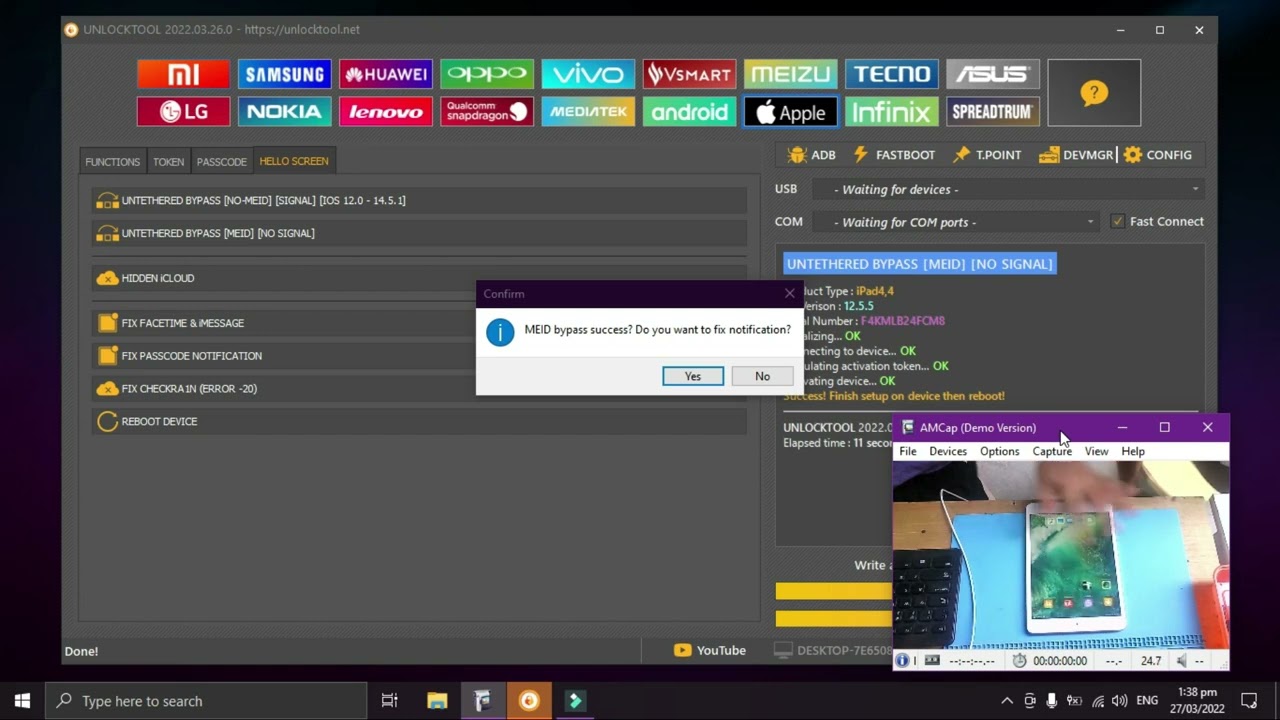
Task: Open the YouTube link in status bar
Action: tap(710, 650)
